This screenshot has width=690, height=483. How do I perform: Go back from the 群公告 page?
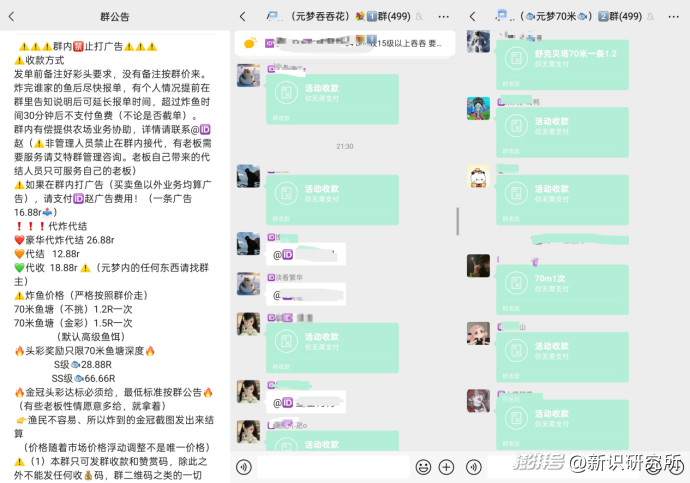[x=11, y=17]
